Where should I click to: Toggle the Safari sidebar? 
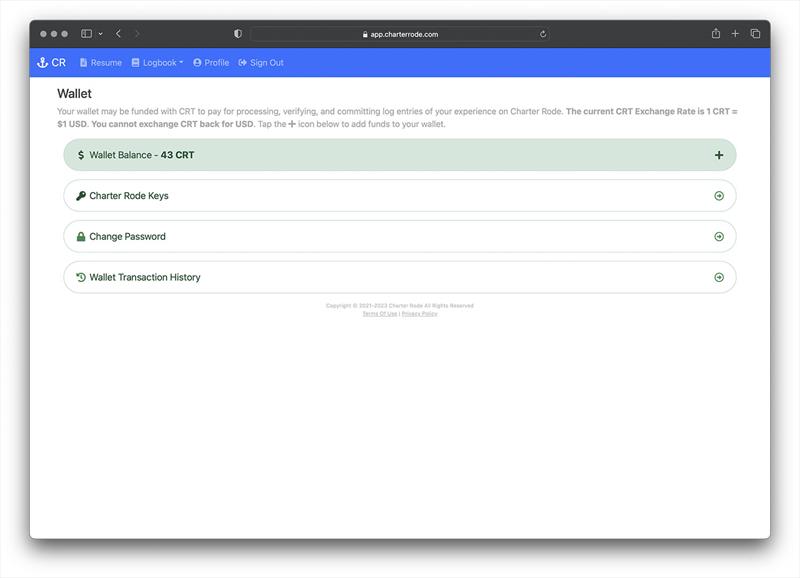coord(86,34)
